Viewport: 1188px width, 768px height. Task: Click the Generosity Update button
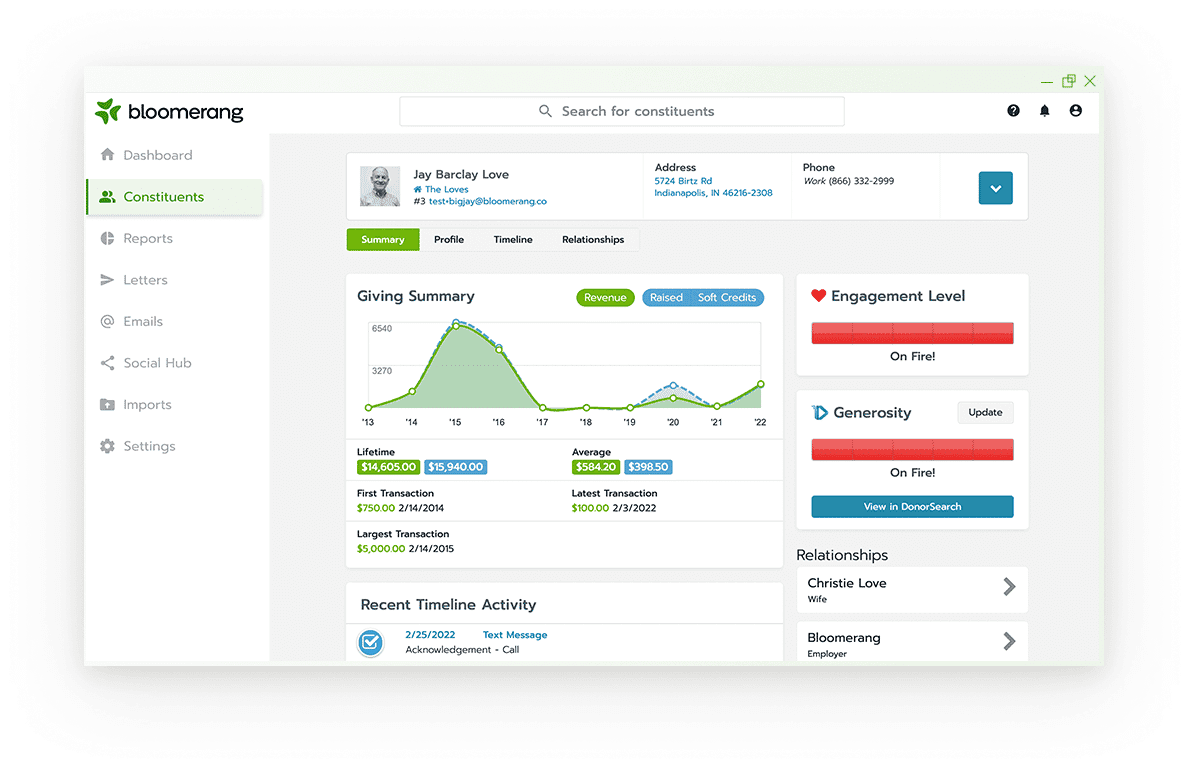(985, 413)
